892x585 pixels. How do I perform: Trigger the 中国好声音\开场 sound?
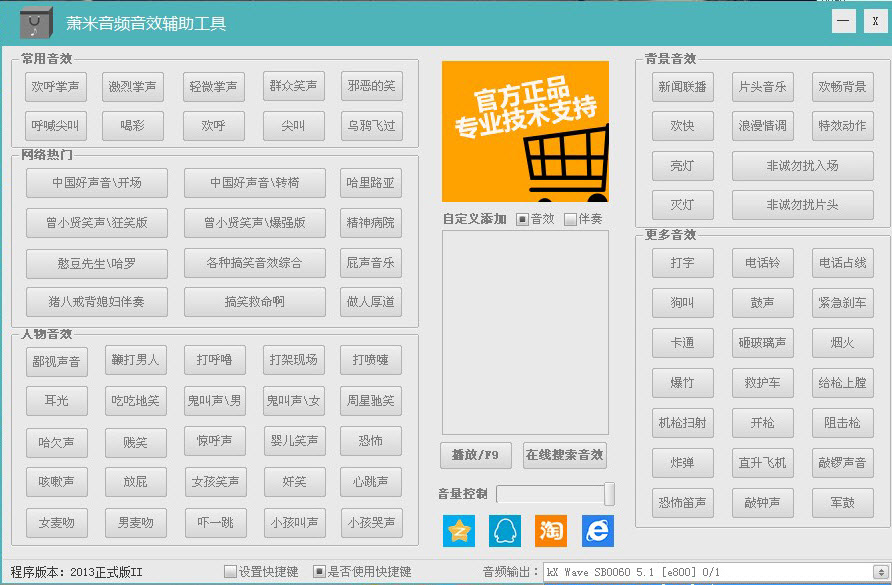97,183
